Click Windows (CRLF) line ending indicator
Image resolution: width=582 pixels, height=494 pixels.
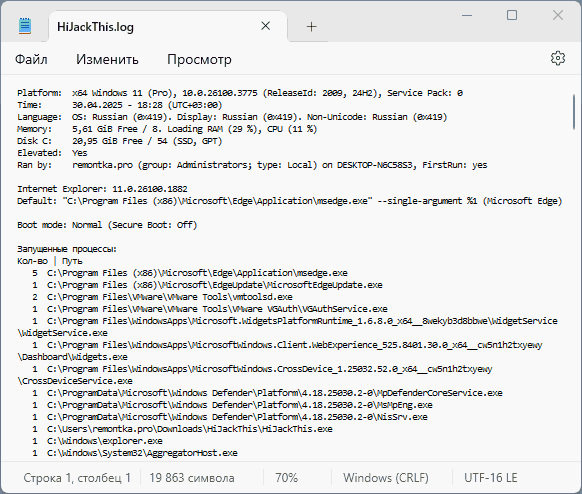pos(386,478)
